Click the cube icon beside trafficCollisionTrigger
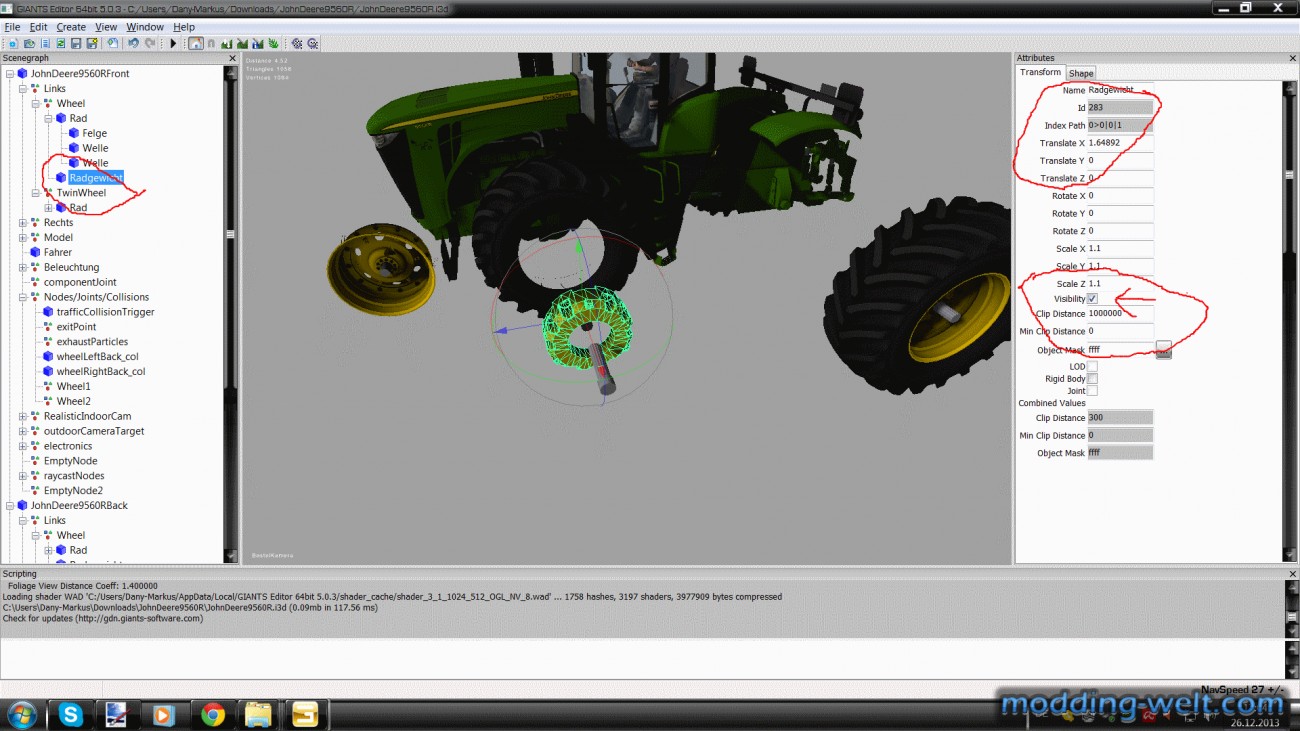Image resolution: width=1300 pixels, height=731 pixels. 48,312
